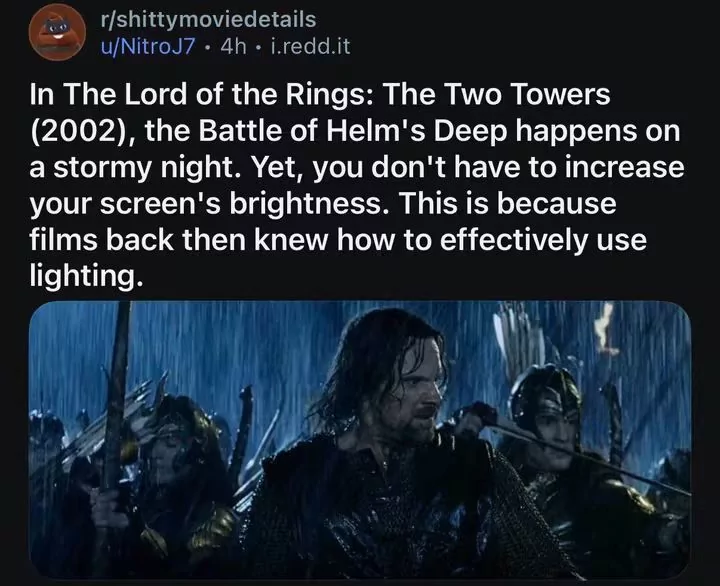The image size is (720, 586).
Task: Click 'effectively use' words in title
Action: tap(543, 240)
